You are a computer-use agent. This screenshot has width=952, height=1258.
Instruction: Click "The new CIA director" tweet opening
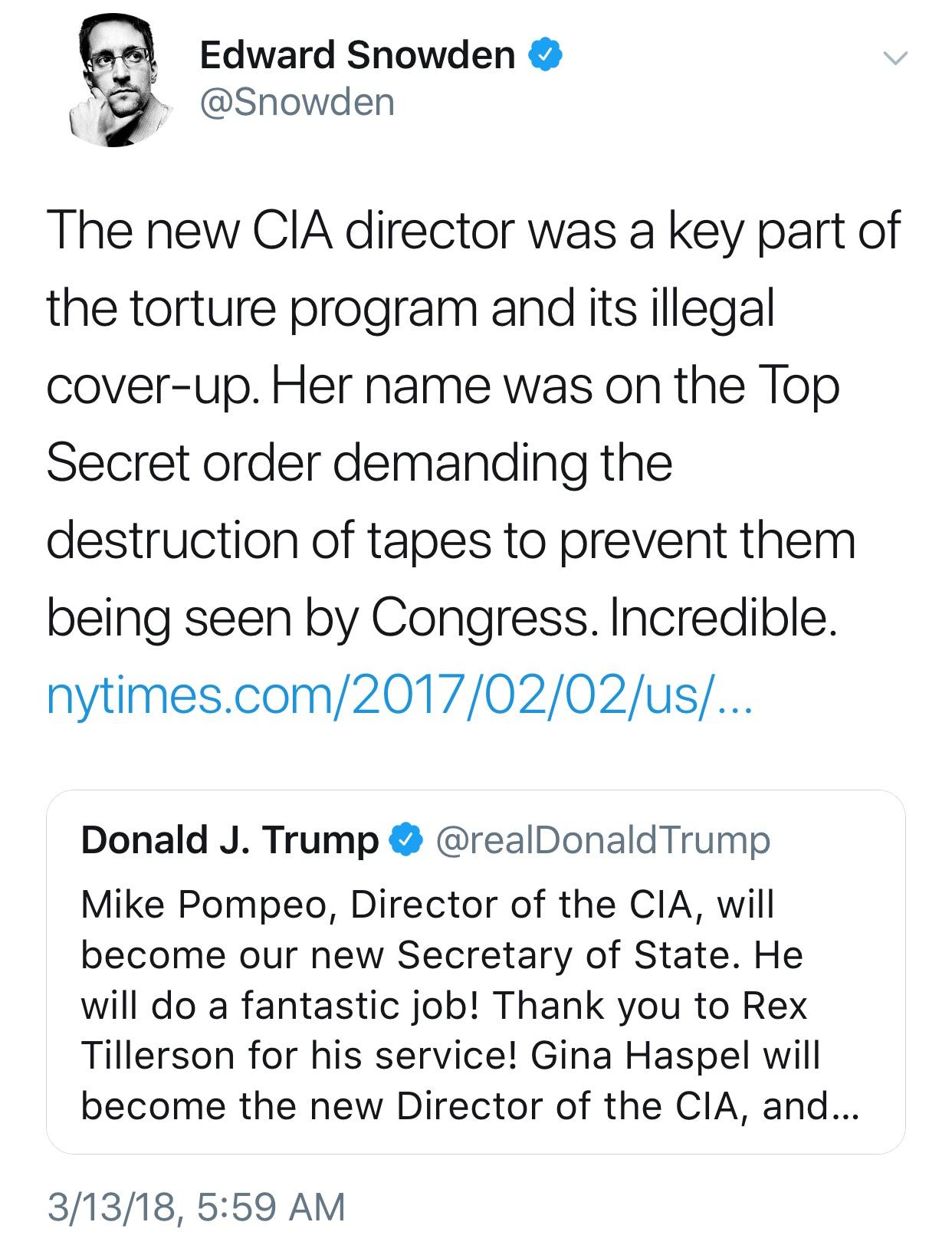coord(277,231)
